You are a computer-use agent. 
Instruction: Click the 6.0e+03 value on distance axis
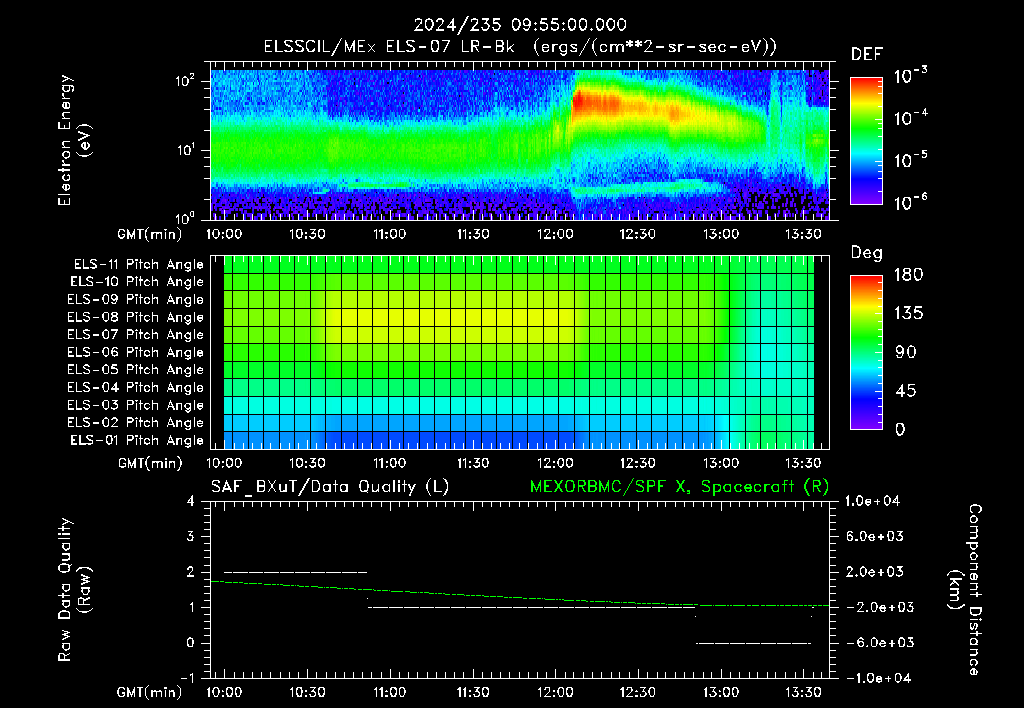[x=875, y=536]
